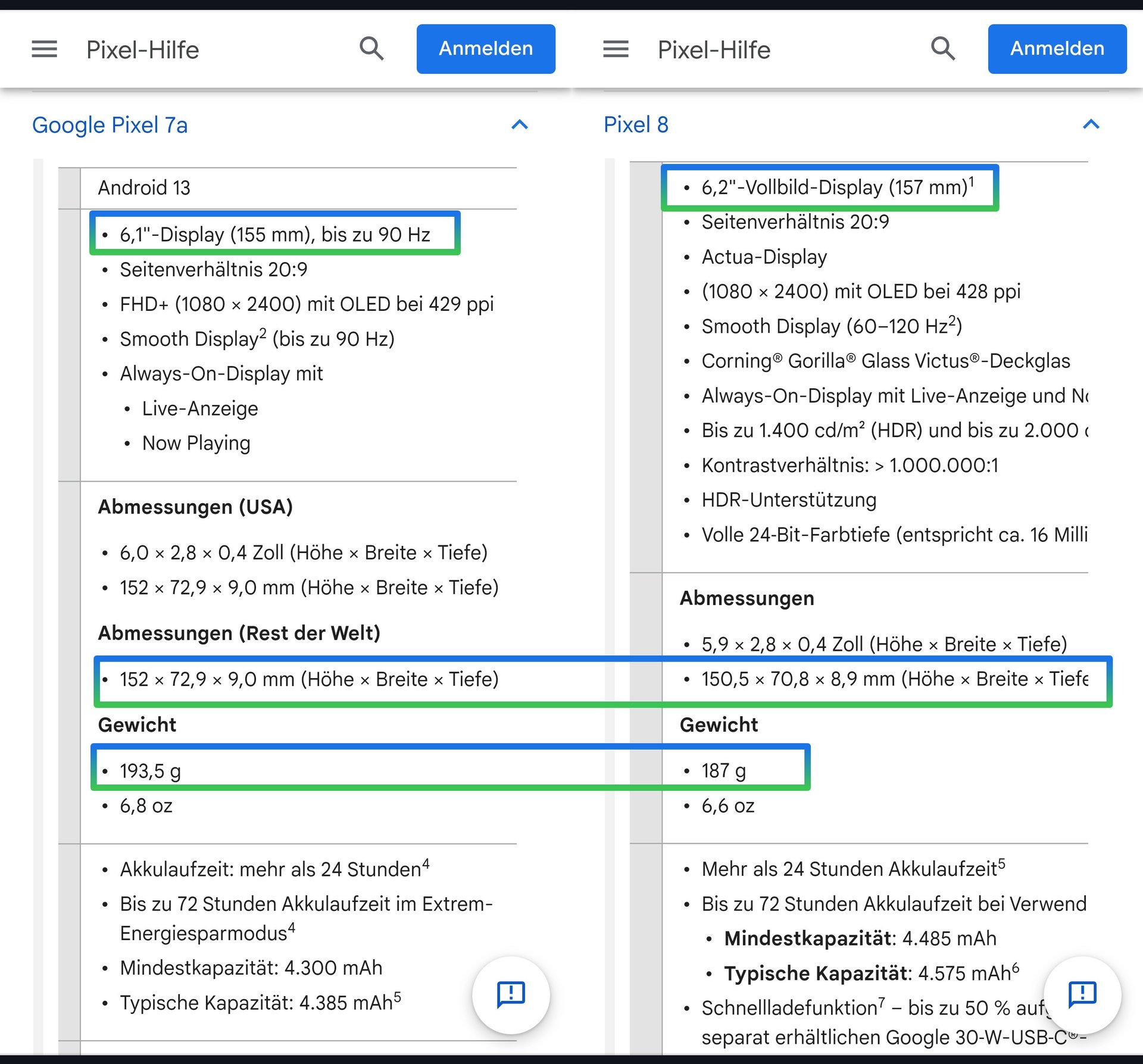The width and height of the screenshot is (1143, 1064).
Task: Click highlighted 6,1"-Display 155 mm entry
Action: coord(274,235)
